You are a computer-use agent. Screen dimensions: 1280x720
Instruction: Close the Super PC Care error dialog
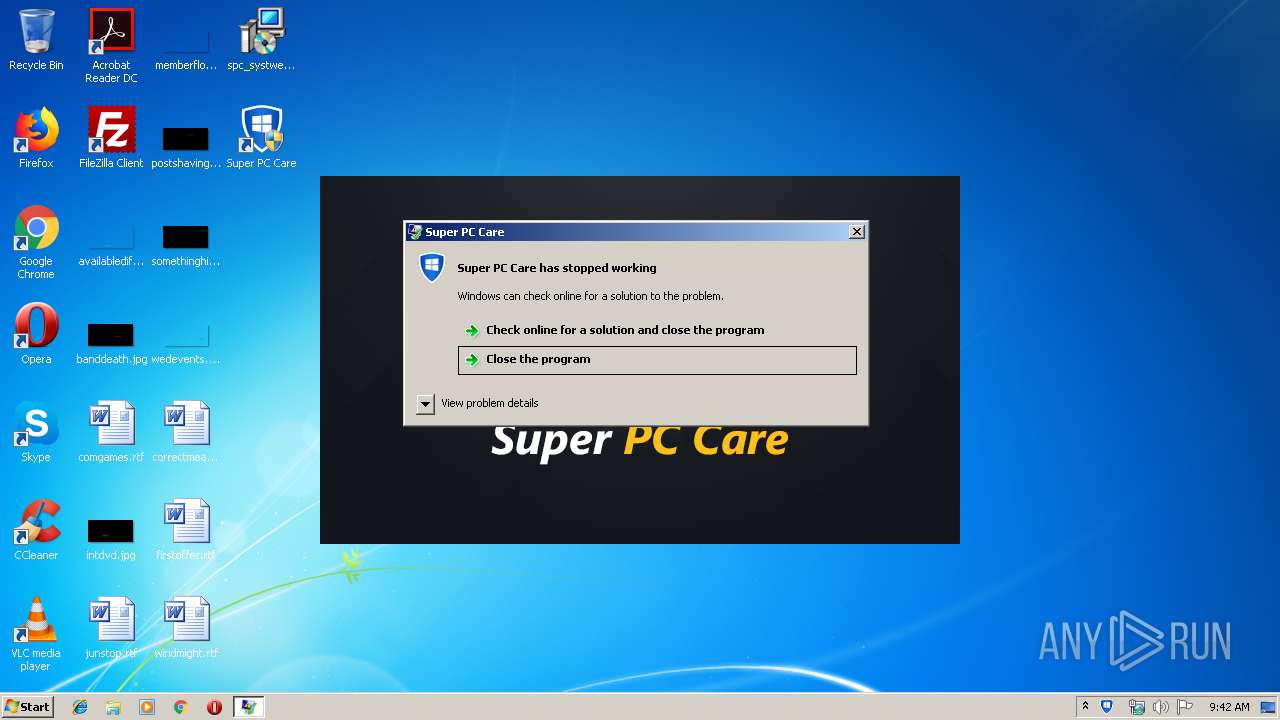pos(857,232)
